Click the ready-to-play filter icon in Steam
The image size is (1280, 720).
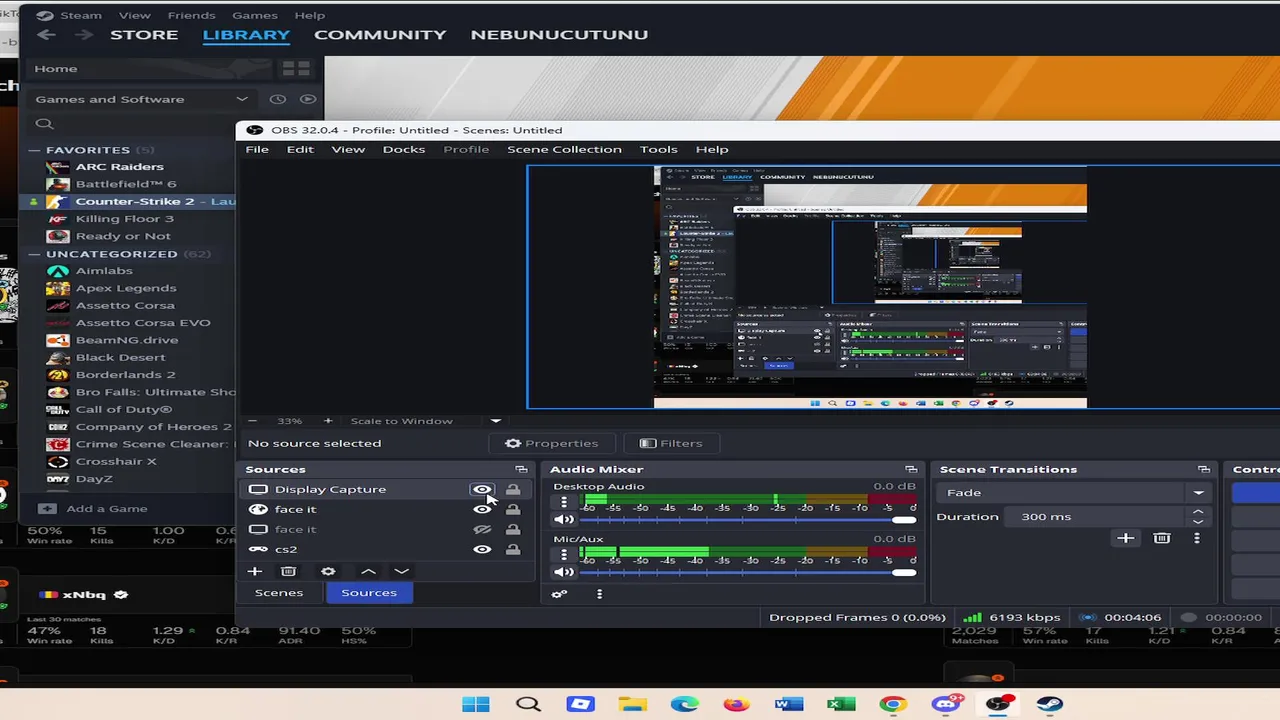308,99
